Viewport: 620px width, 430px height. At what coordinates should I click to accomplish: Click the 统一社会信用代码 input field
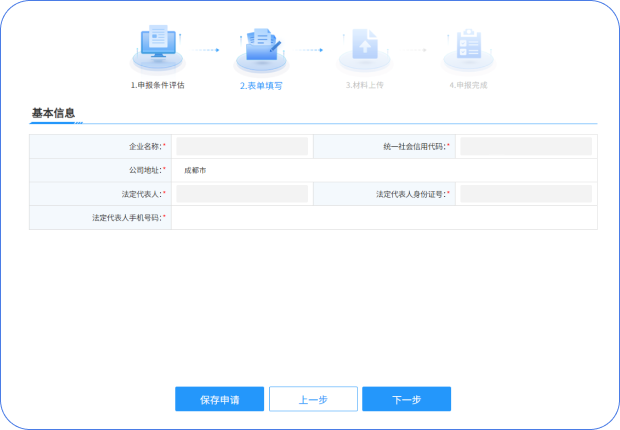[x=525, y=147]
